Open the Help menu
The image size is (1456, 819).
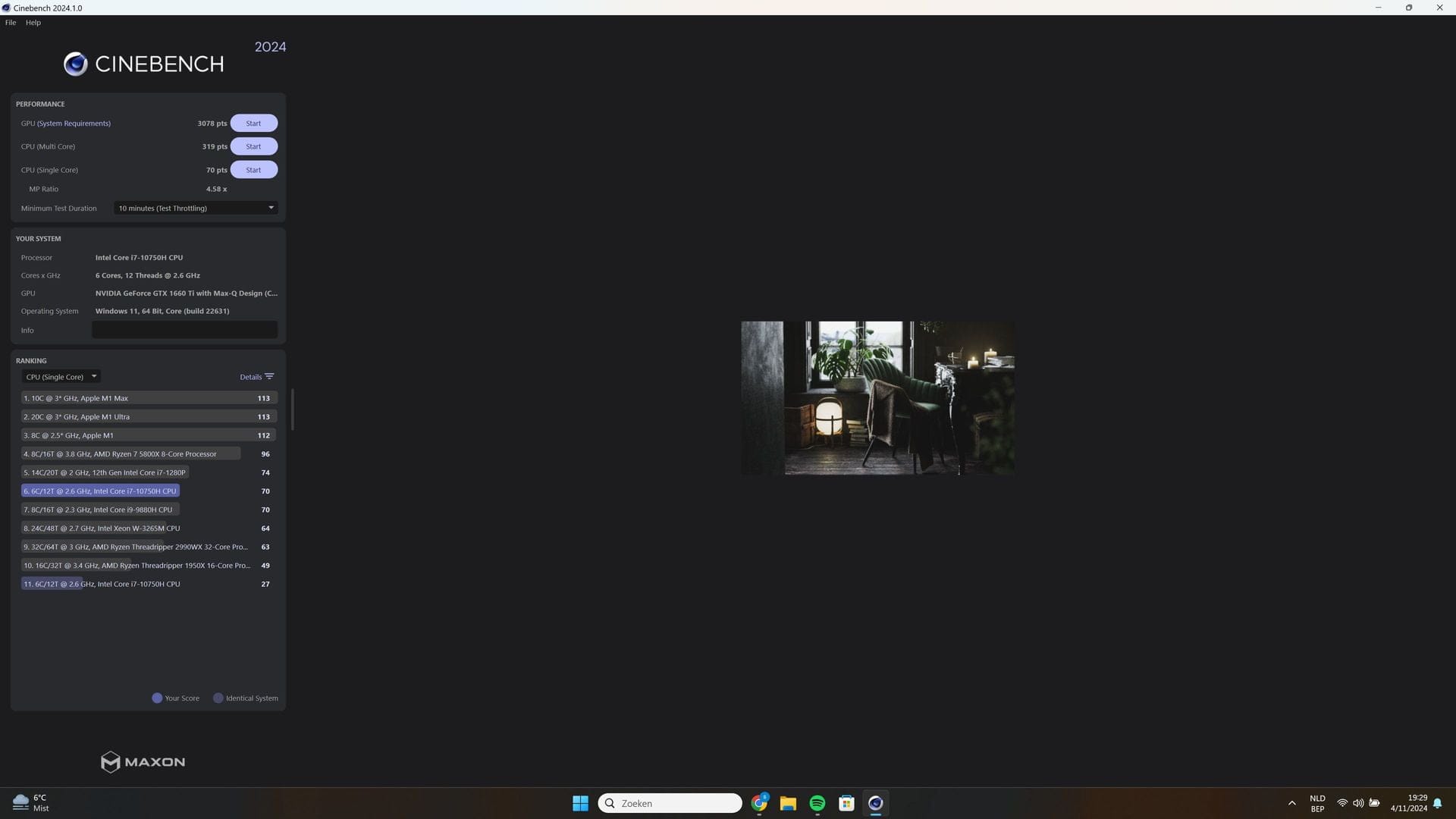pos(33,23)
